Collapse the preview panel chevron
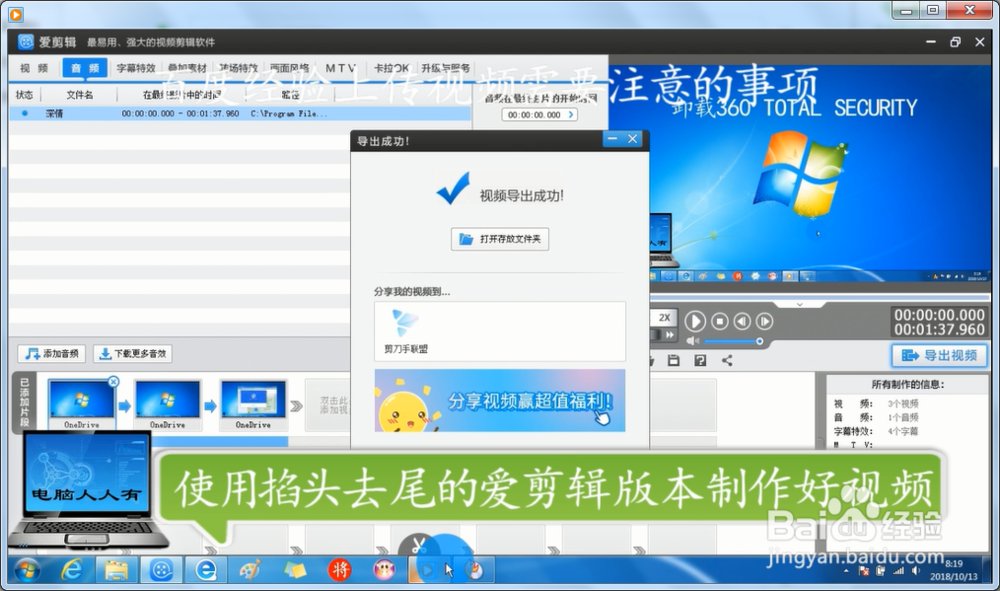This screenshot has height=591, width=1000. pyautogui.click(x=799, y=305)
